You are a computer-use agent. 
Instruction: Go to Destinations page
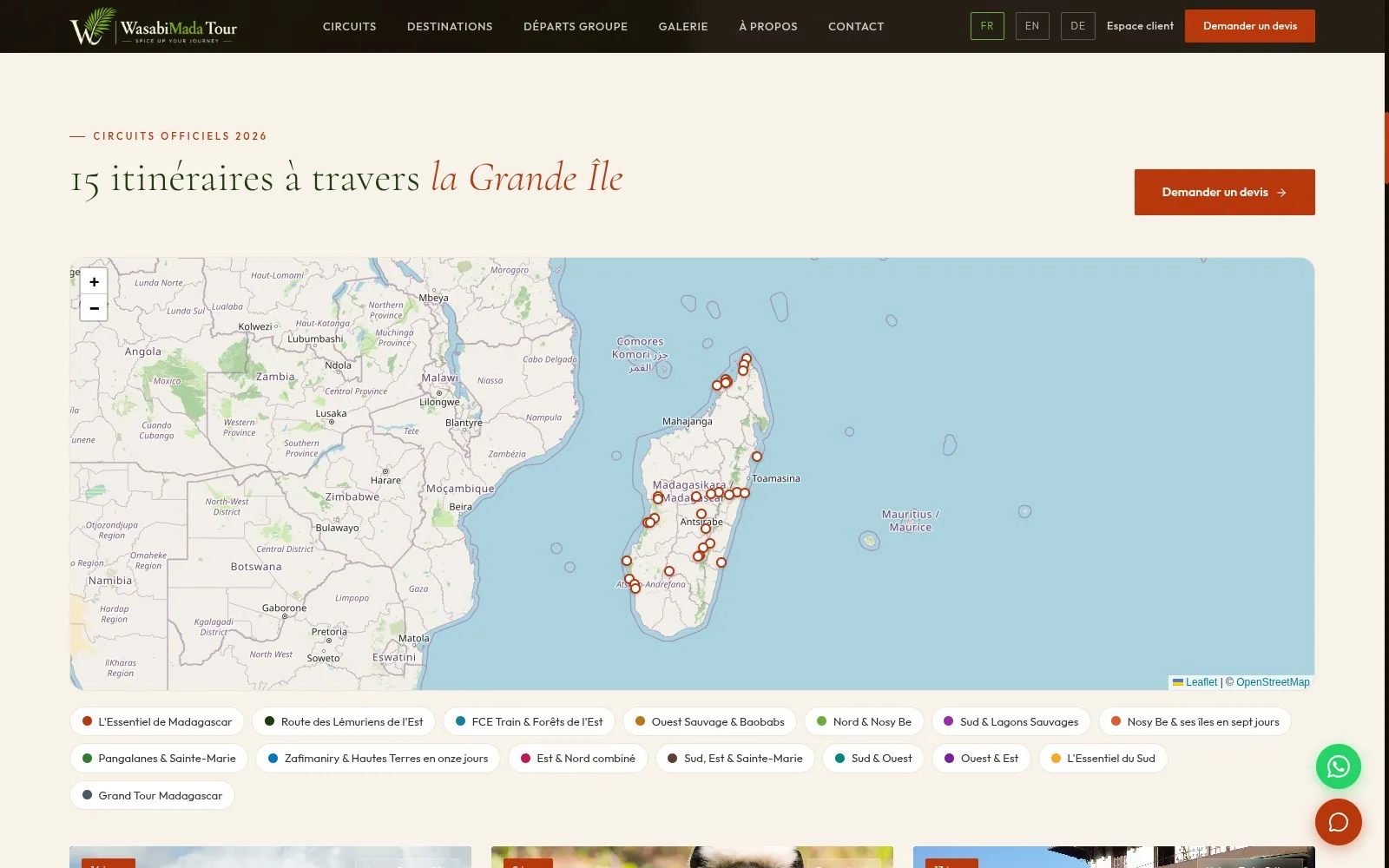coord(450,26)
